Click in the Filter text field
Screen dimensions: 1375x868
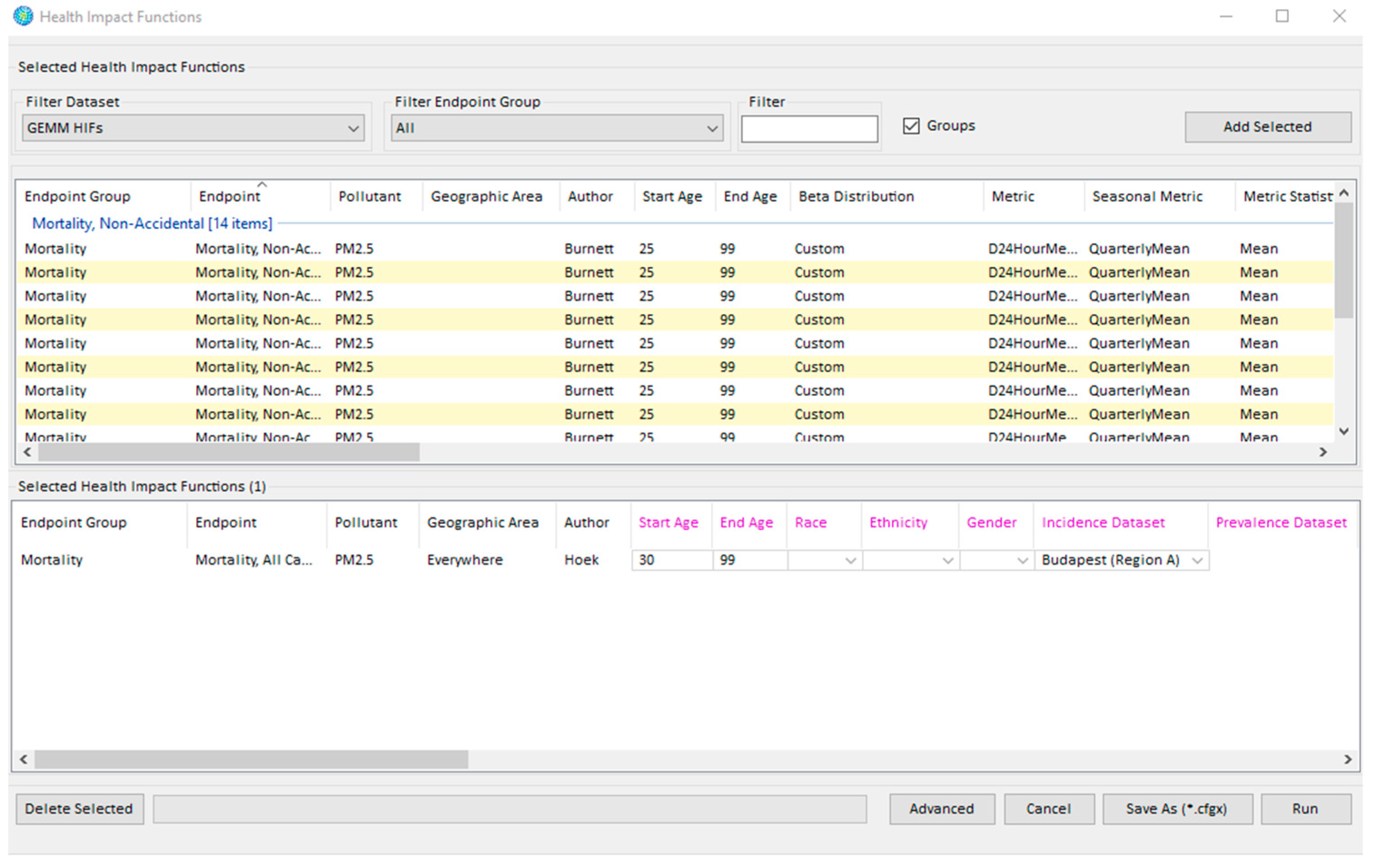pyautogui.click(x=809, y=129)
